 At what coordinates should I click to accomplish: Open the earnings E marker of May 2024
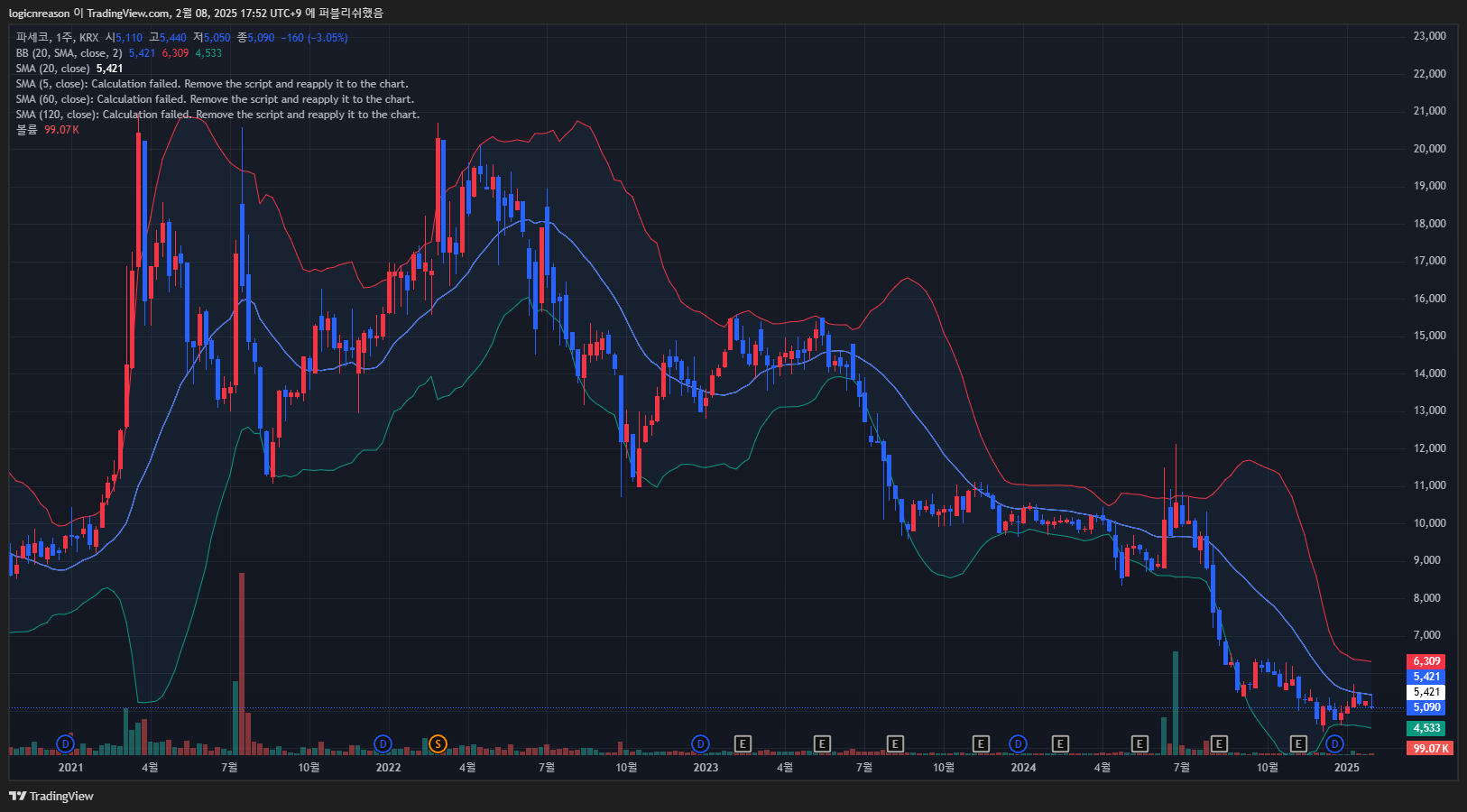[1139, 743]
